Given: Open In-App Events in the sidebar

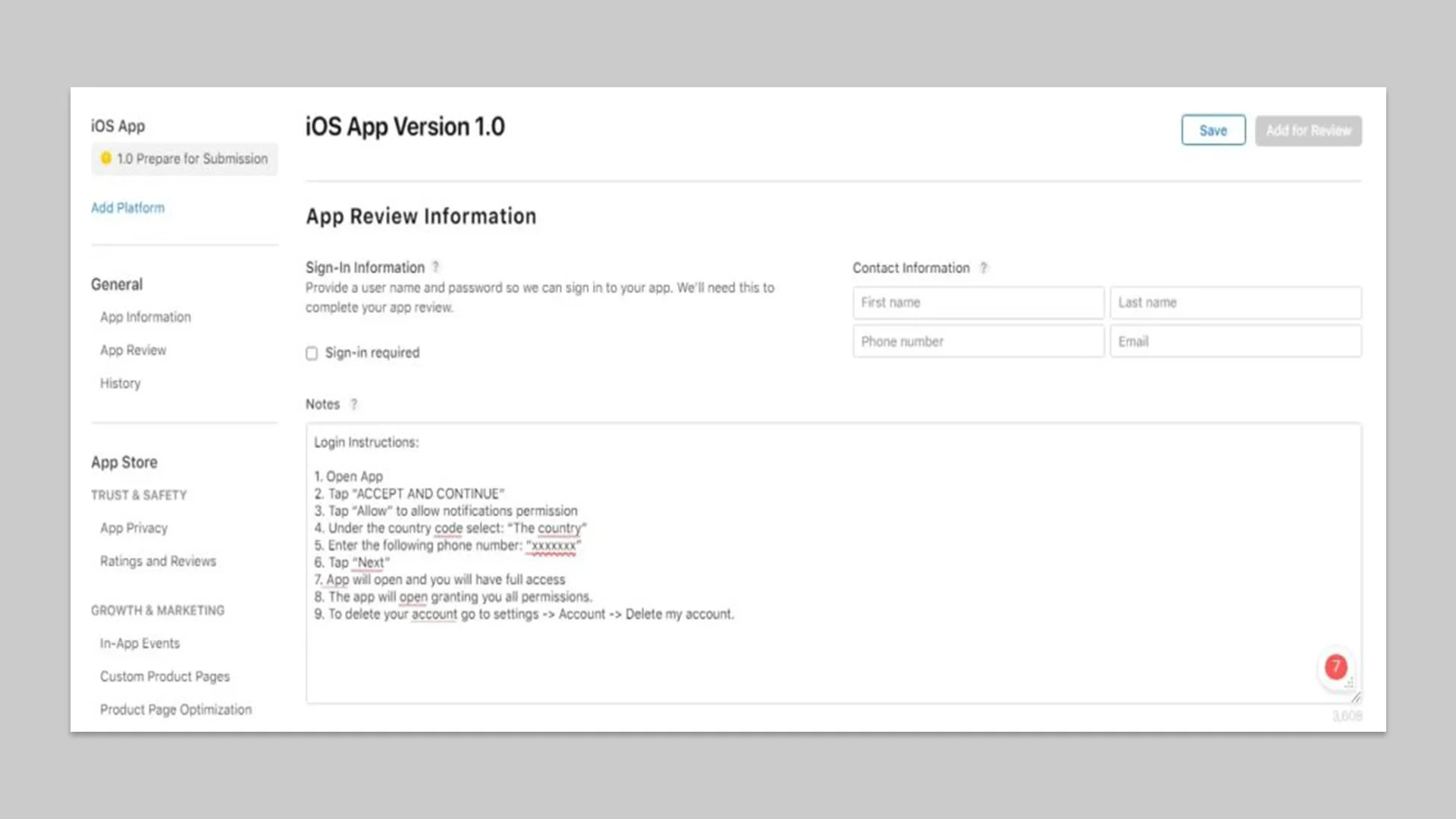Looking at the screenshot, I should (140, 643).
